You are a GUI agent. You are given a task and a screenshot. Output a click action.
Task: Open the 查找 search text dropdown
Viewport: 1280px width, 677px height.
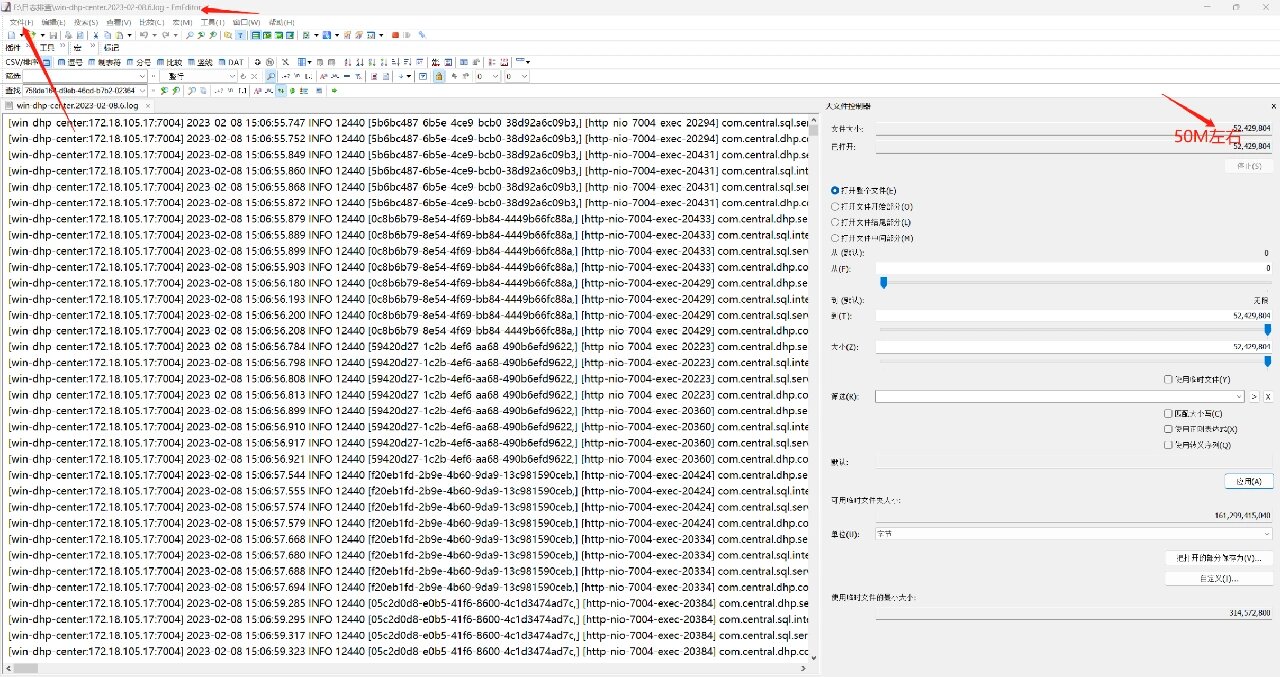(x=143, y=91)
